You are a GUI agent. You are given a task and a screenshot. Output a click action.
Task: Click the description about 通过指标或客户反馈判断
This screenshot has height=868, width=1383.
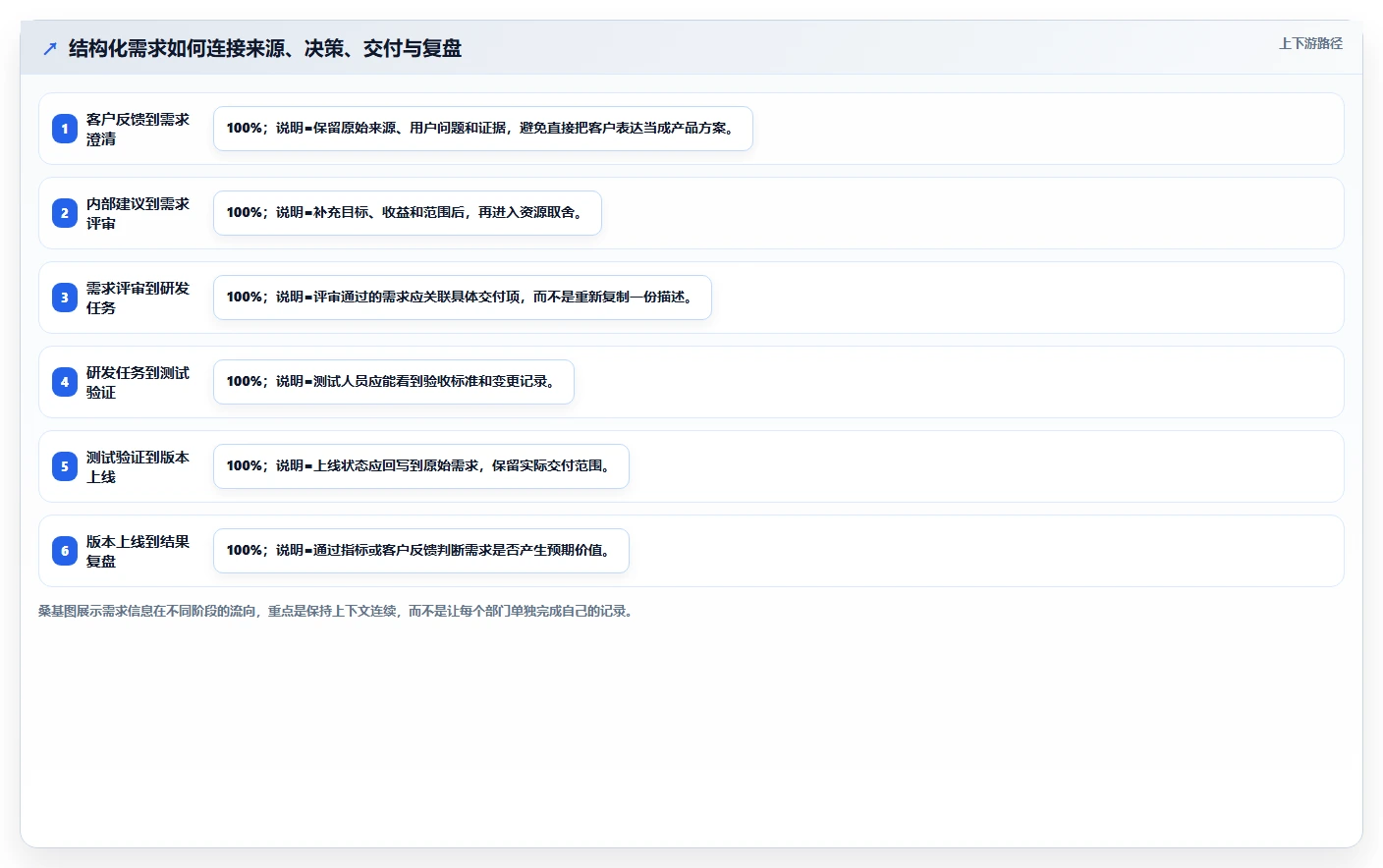click(x=421, y=551)
